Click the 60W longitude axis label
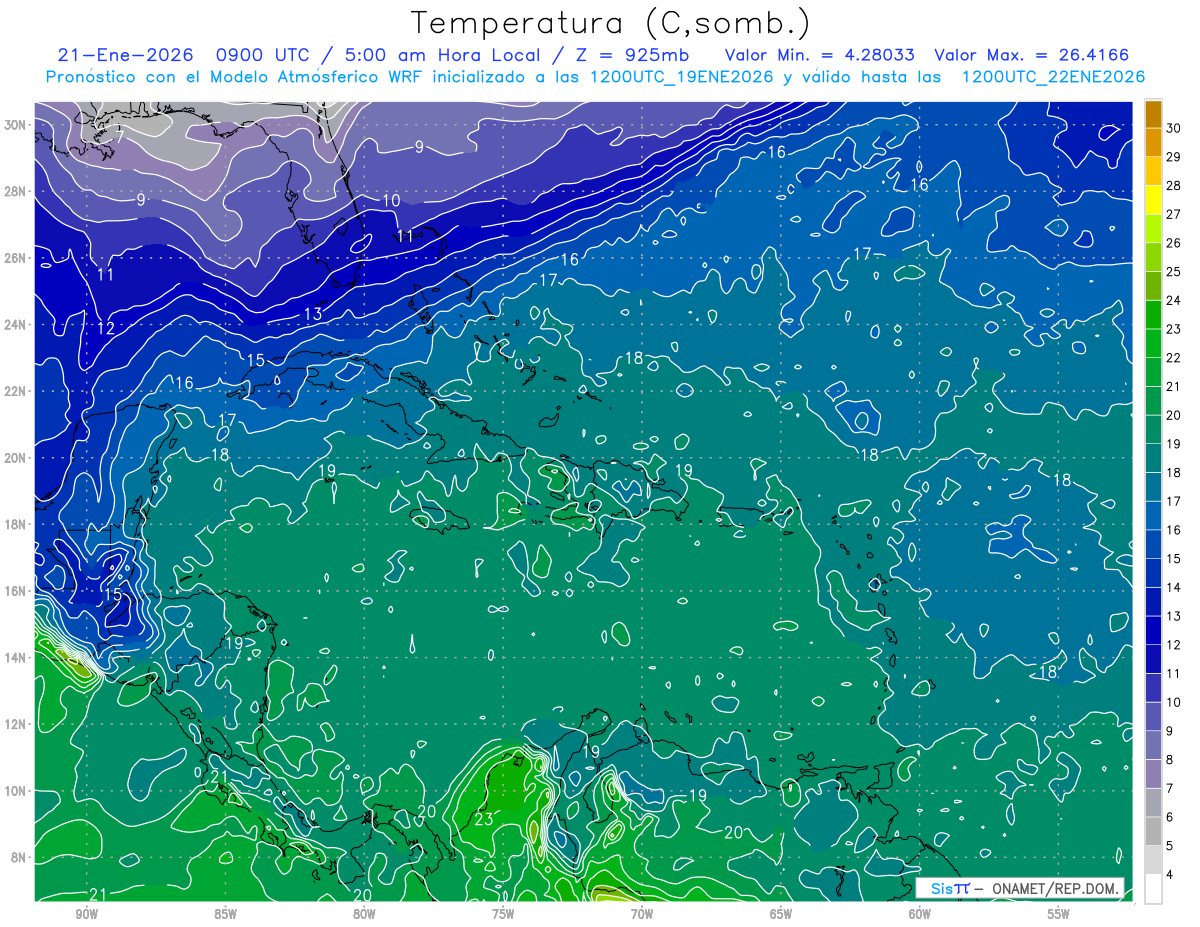The height and width of the screenshot is (927, 1200). [x=920, y=914]
